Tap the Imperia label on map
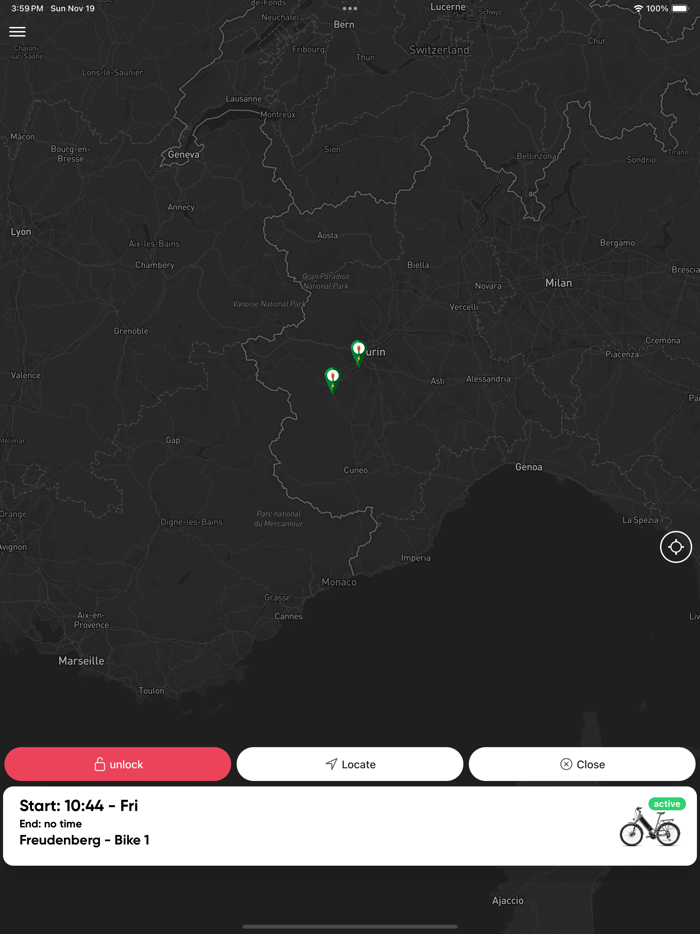700x934 pixels. pyautogui.click(x=416, y=558)
